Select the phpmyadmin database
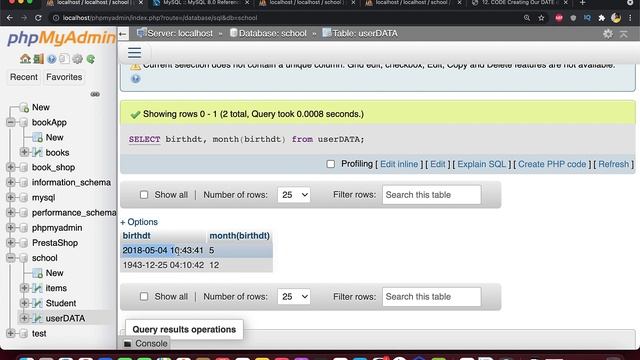Image resolution: width=640 pixels, height=360 pixels. click(57, 228)
